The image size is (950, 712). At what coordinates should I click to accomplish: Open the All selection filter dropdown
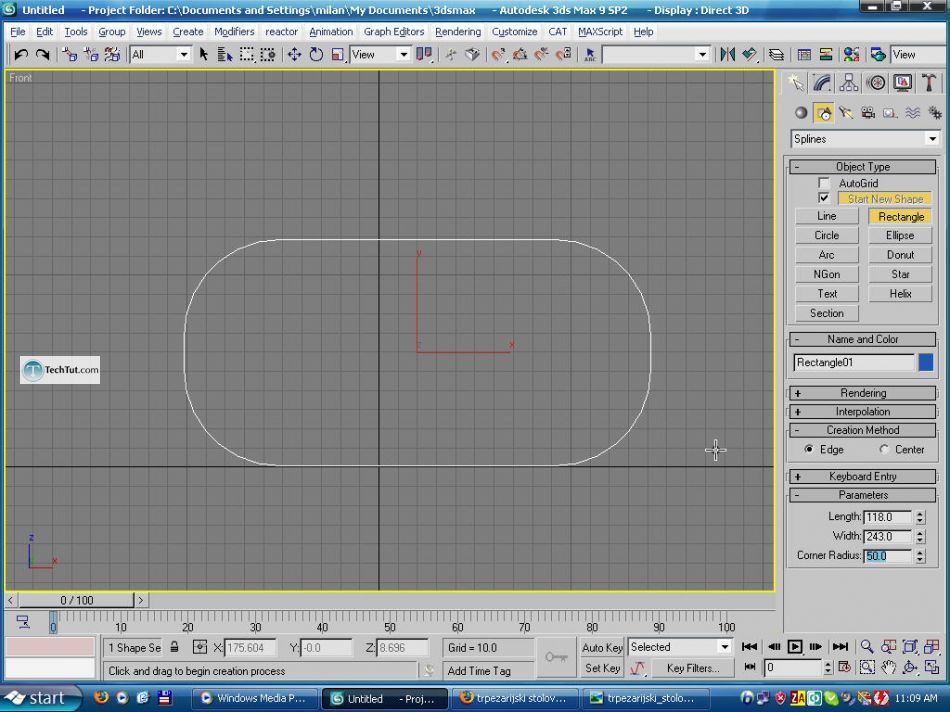(x=160, y=55)
